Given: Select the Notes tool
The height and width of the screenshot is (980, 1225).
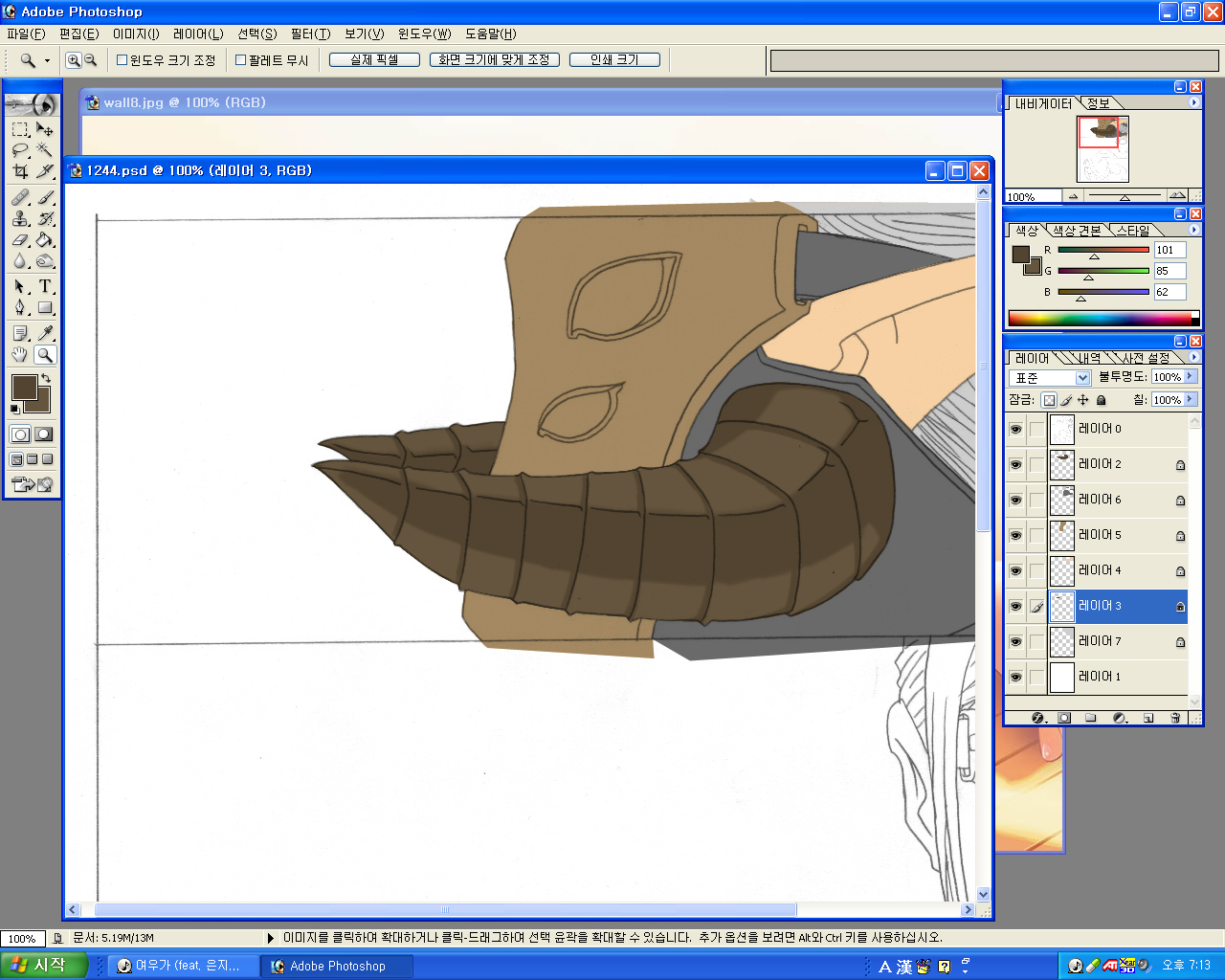Looking at the screenshot, I should point(20,333).
